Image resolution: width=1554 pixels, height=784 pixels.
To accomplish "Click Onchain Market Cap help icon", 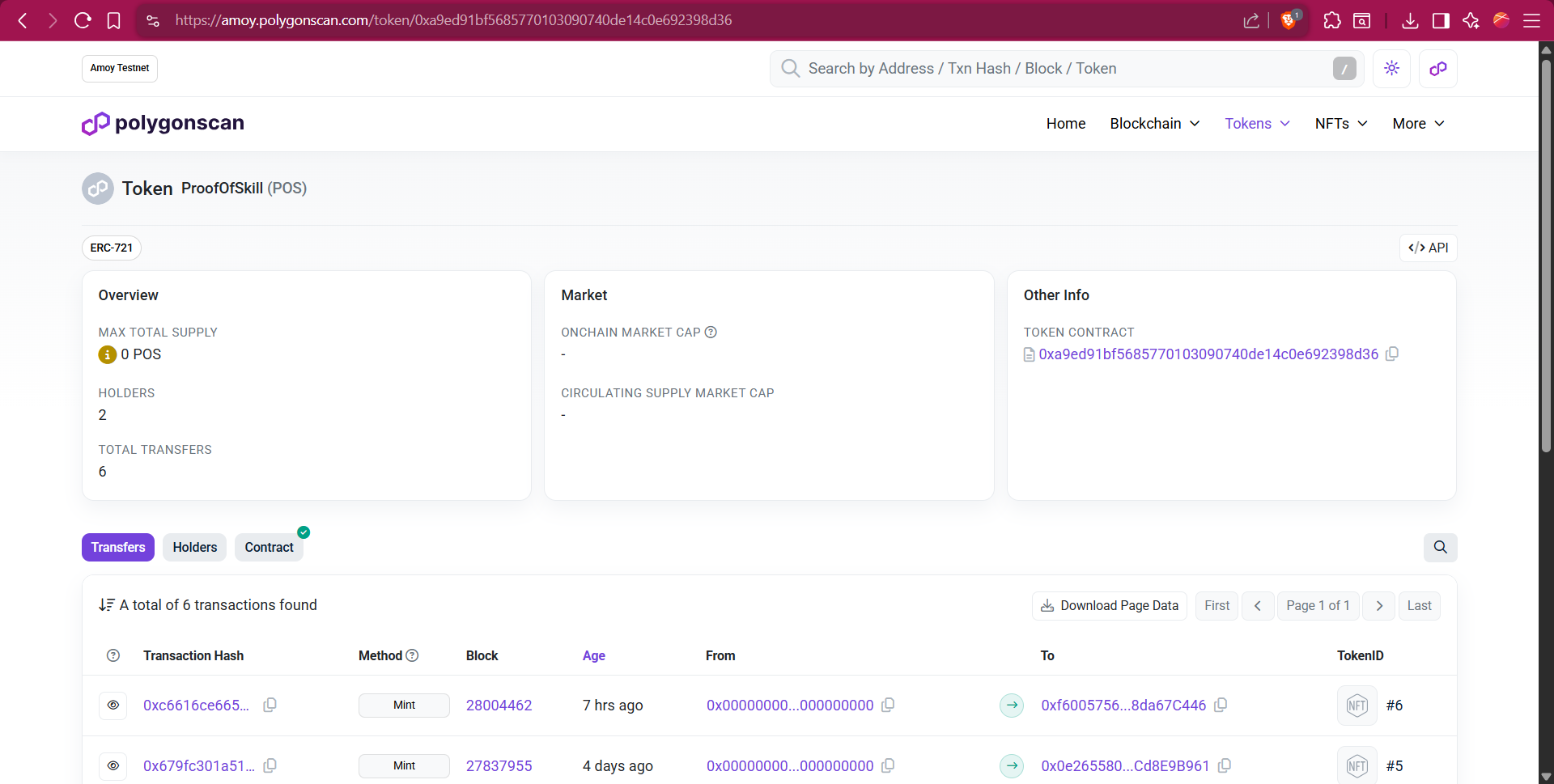I will click(711, 332).
